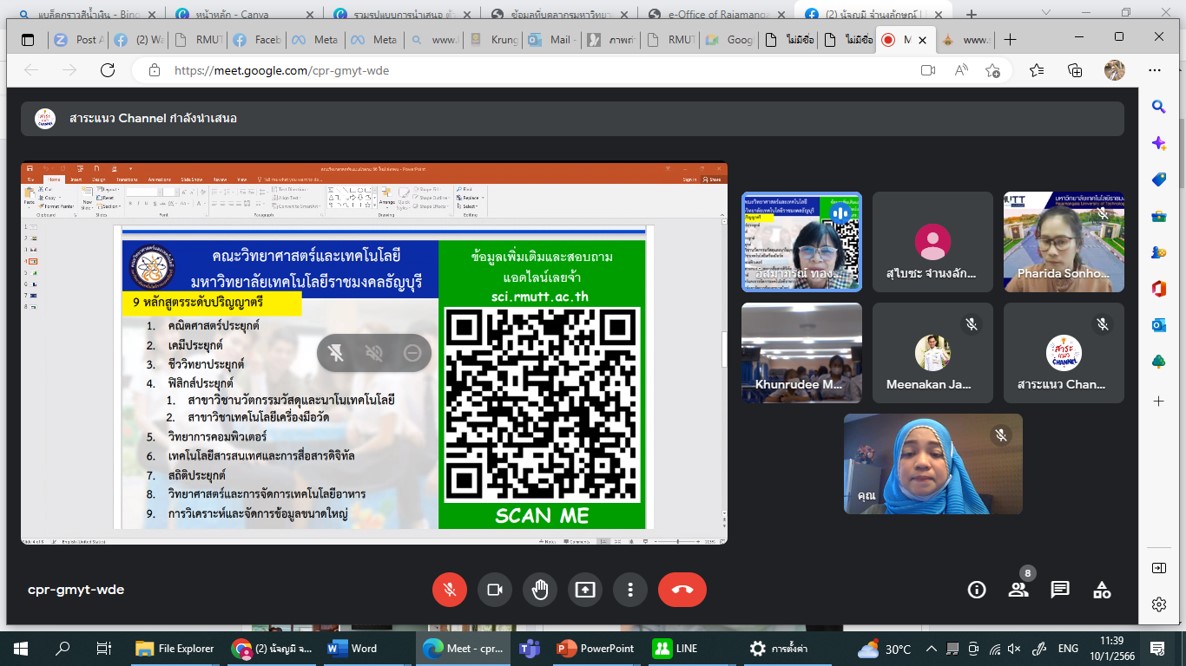Switch to the Mail browser tab
1186x666 pixels.
coord(552,40)
